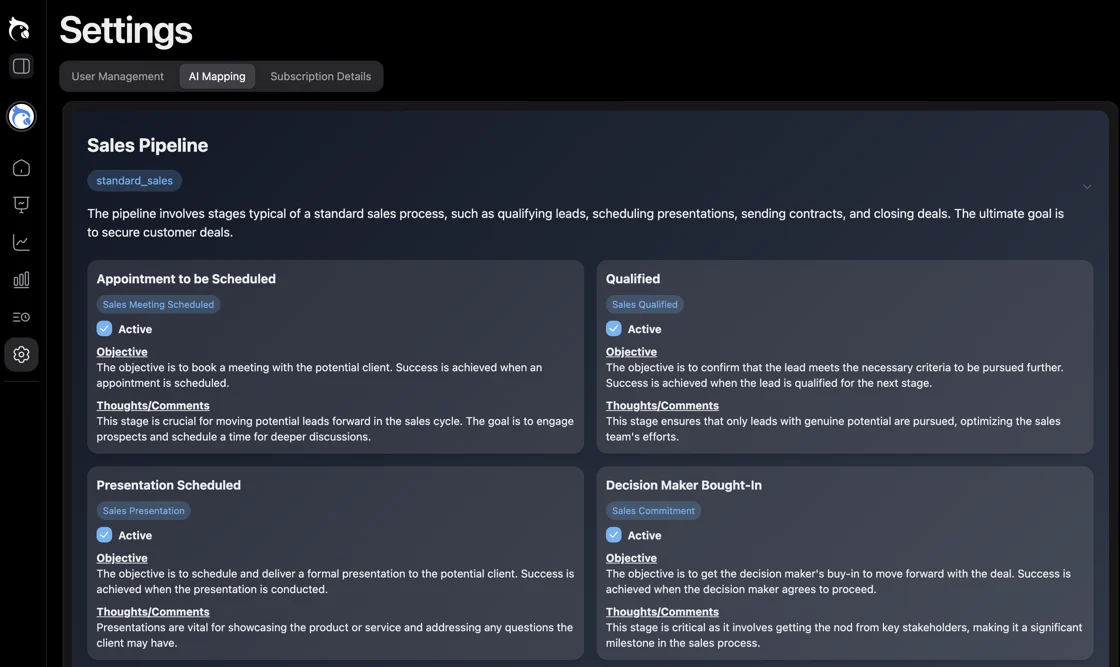1120x667 pixels.
Task: Click the standard_sales pipeline tag
Action: (x=134, y=181)
